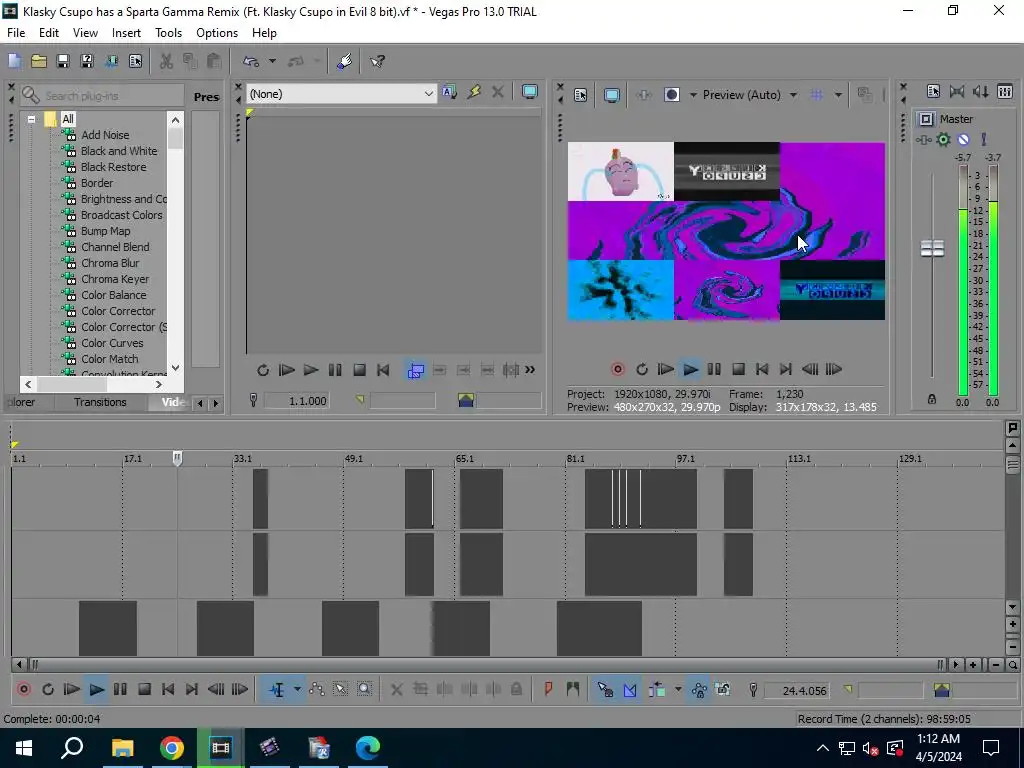
Task: Pause playback in the timeline transport
Action: 120,690
